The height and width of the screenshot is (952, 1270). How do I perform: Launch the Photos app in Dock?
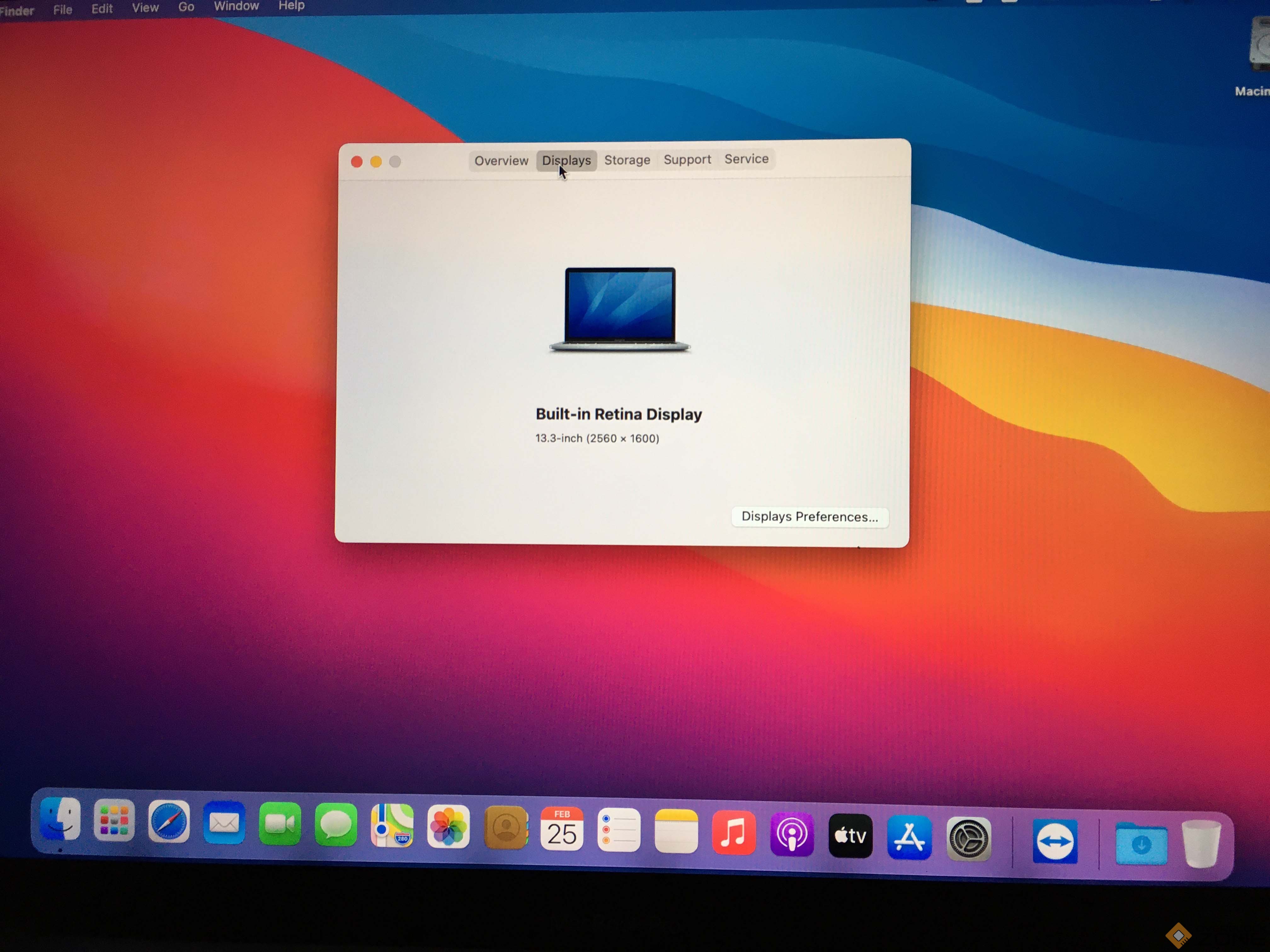pyautogui.click(x=449, y=827)
